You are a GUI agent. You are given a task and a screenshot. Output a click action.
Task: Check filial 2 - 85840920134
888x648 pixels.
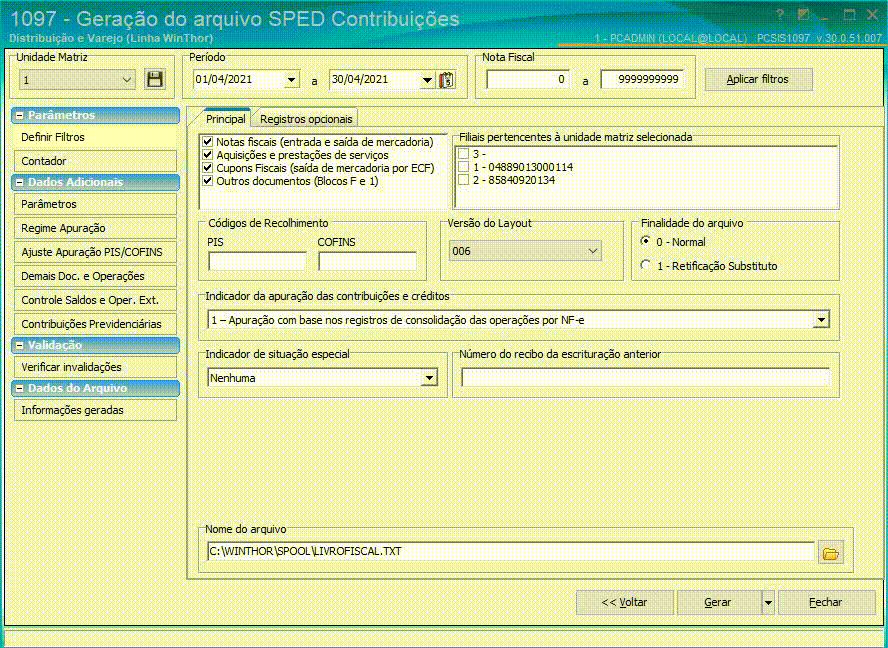pyautogui.click(x=464, y=180)
